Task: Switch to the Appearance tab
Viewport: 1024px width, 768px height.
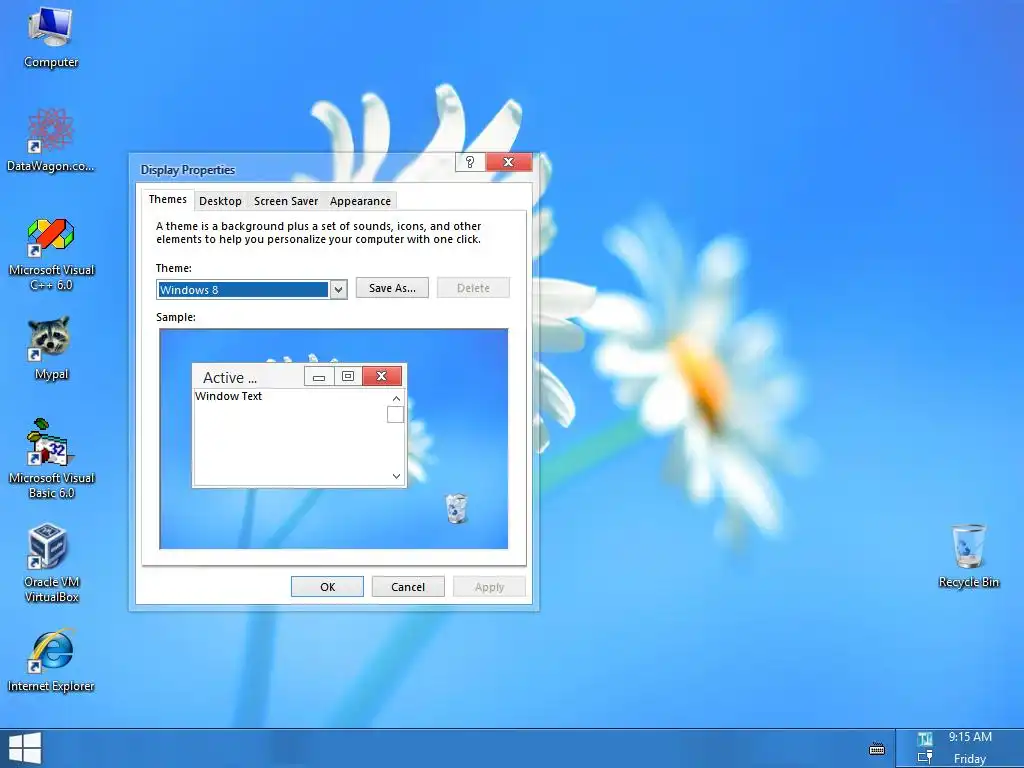Action: [360, 201]
